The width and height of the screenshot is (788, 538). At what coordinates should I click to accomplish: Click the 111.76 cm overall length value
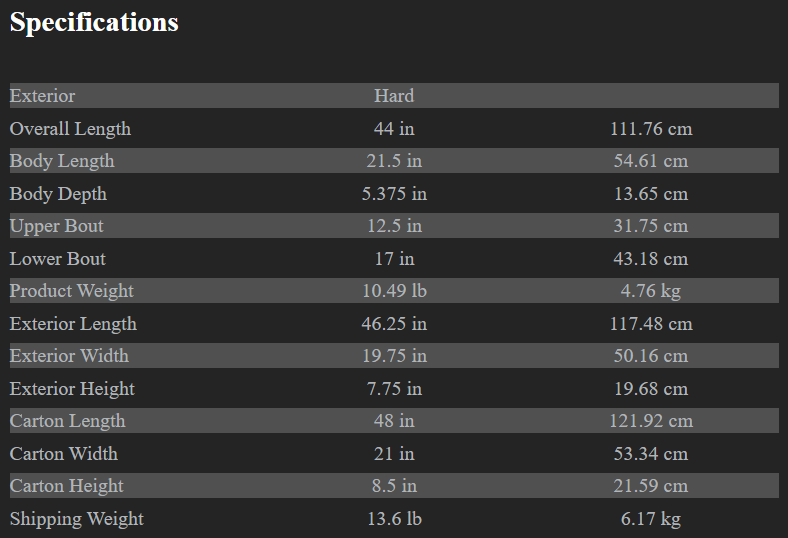651,129
